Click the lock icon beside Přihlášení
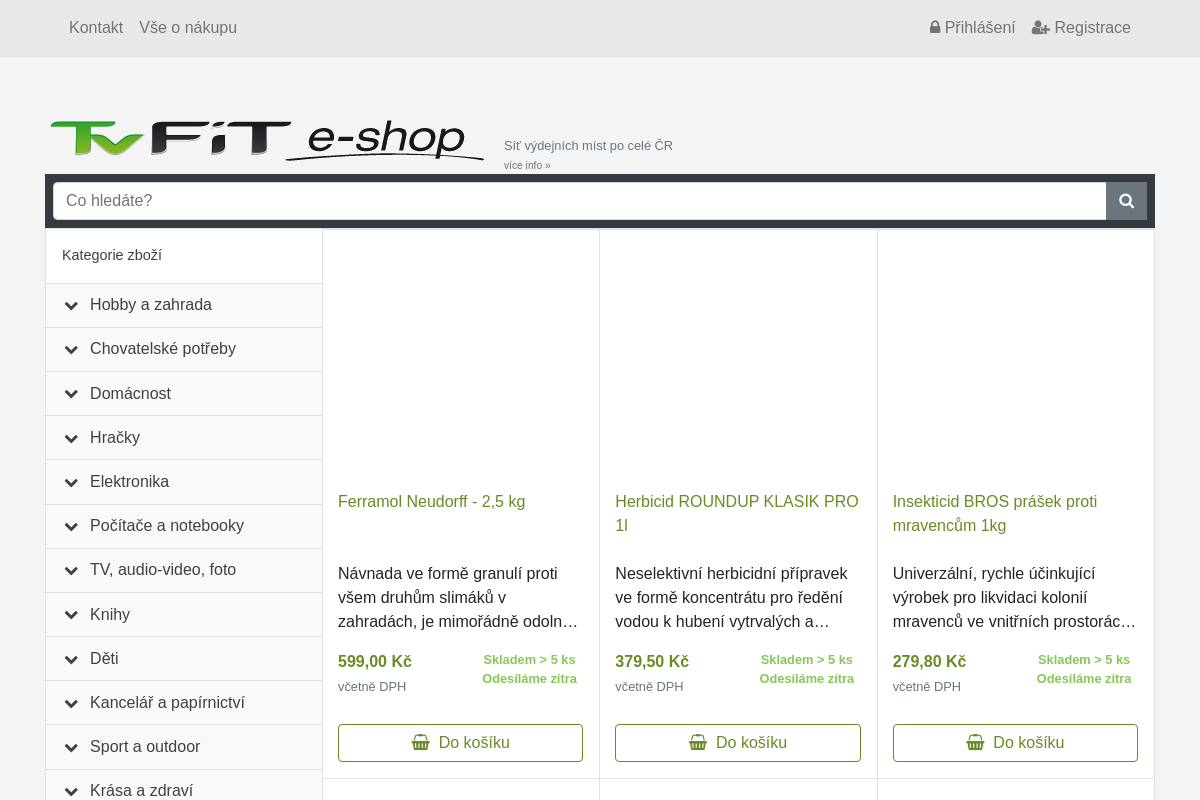 [x=935, y=27]
